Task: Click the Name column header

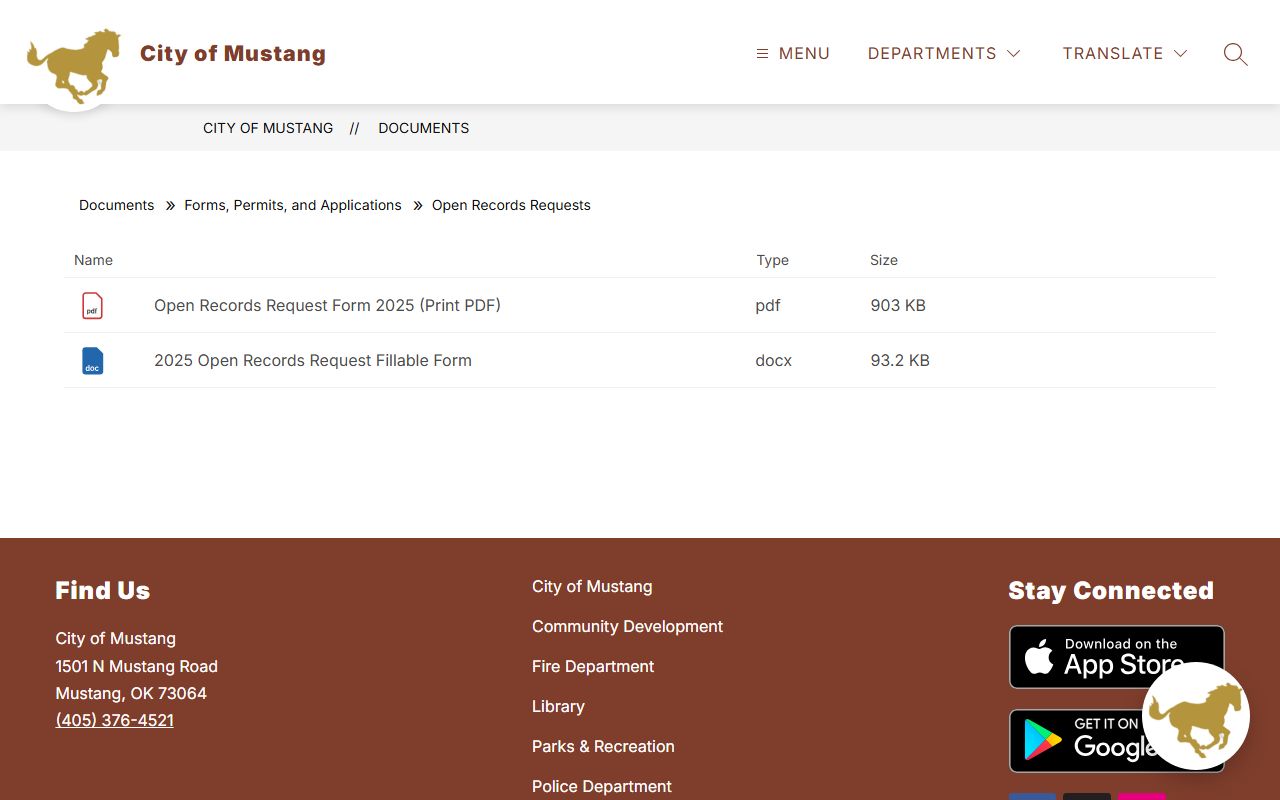Action: point(93,260)
